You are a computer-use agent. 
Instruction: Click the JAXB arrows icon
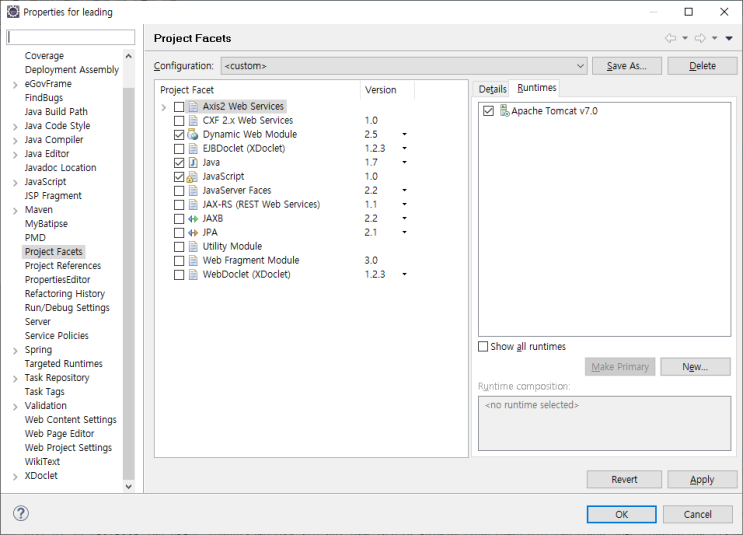(193, 218)
